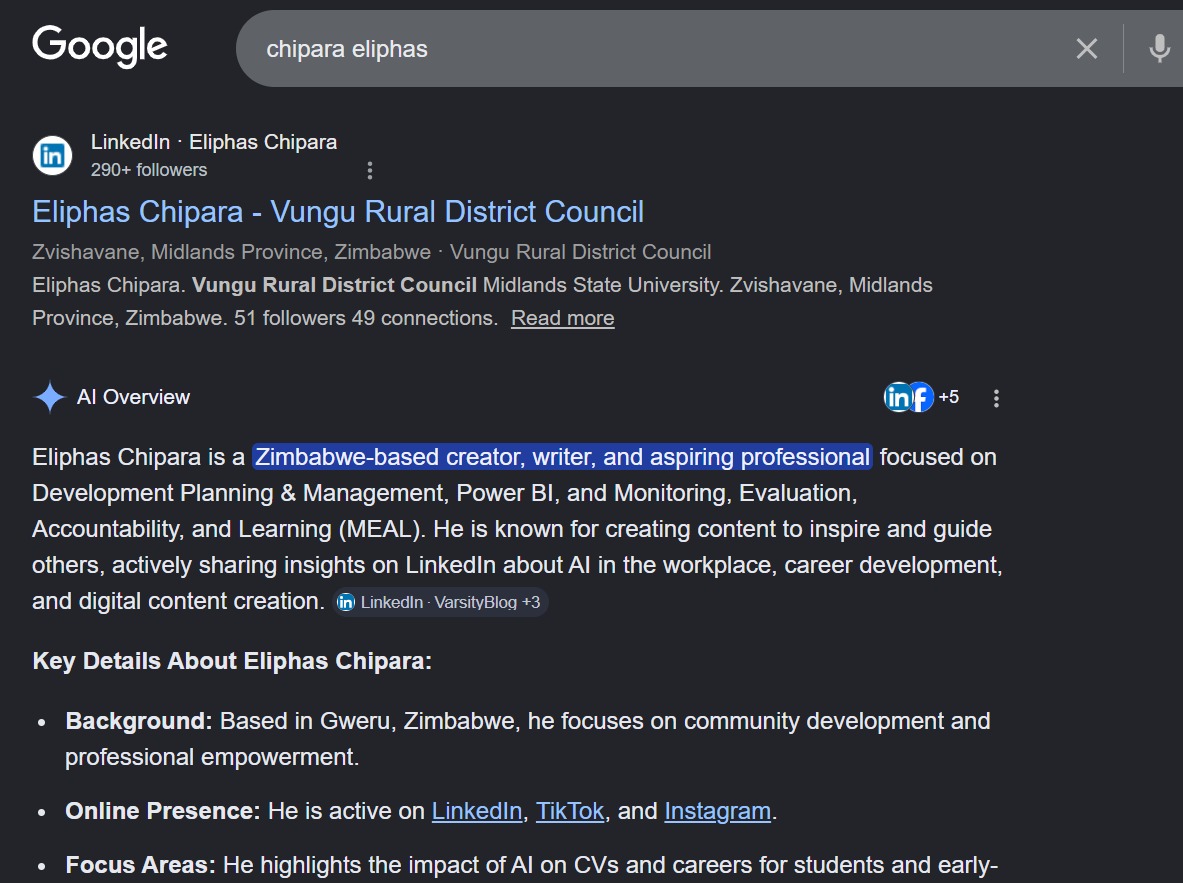Click the Focus Areas: bullet label

click(x=140, y=865)
